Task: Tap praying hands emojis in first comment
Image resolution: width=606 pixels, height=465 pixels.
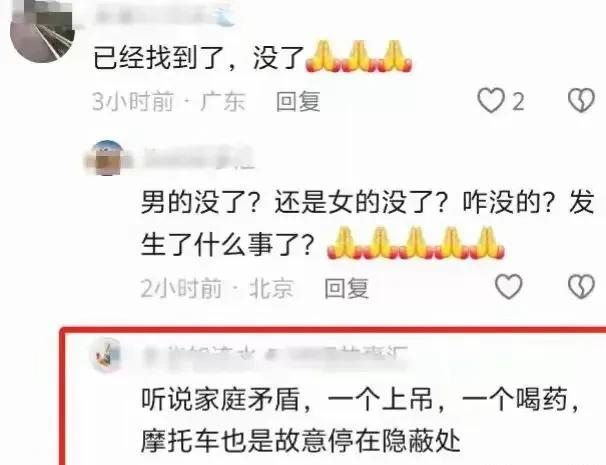Action: tap(359, 56)
